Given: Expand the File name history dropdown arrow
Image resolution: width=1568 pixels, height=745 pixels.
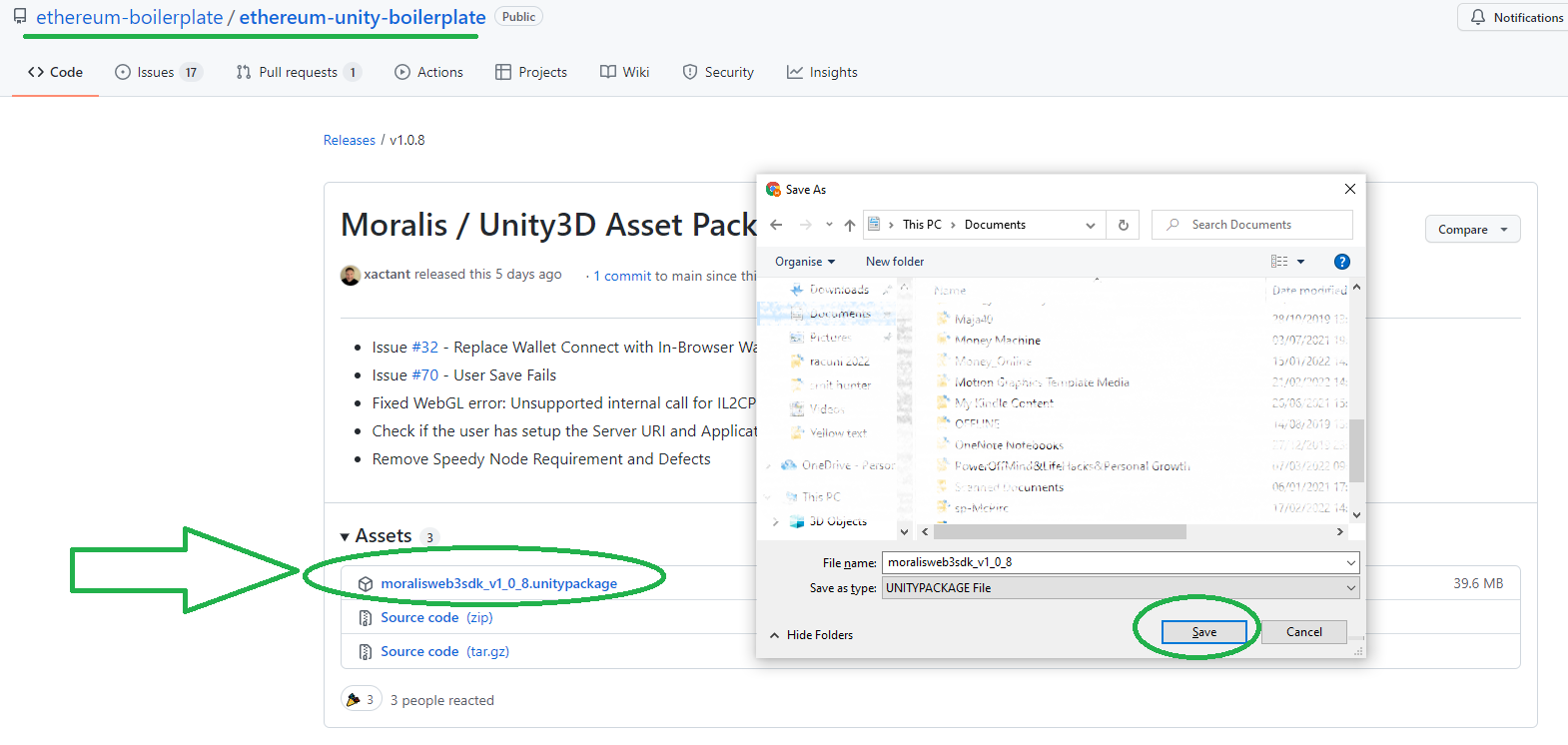Looking at the screenshot, I should tap(1350, 563).
